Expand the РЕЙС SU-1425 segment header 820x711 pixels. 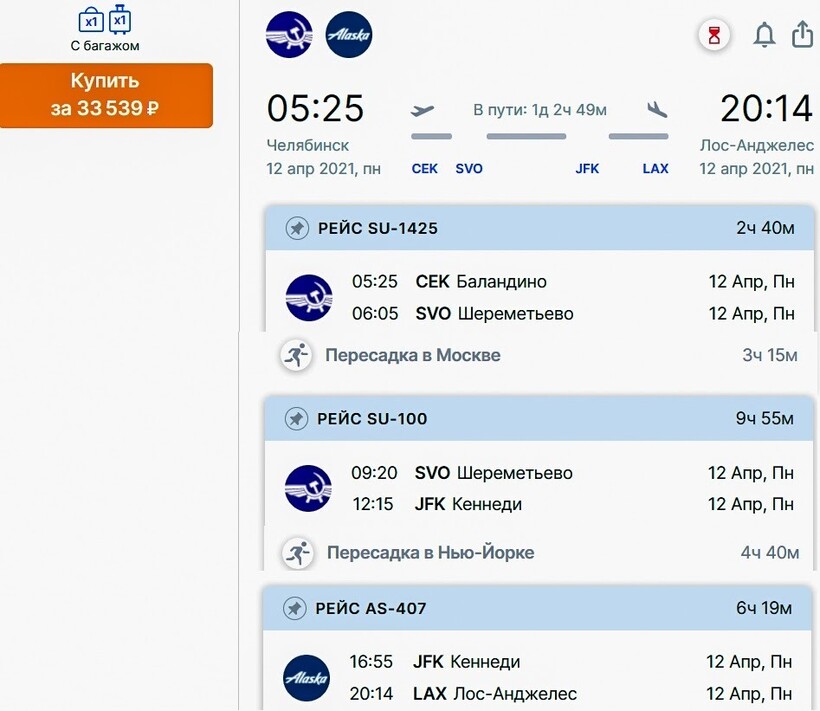click(540, 229)
